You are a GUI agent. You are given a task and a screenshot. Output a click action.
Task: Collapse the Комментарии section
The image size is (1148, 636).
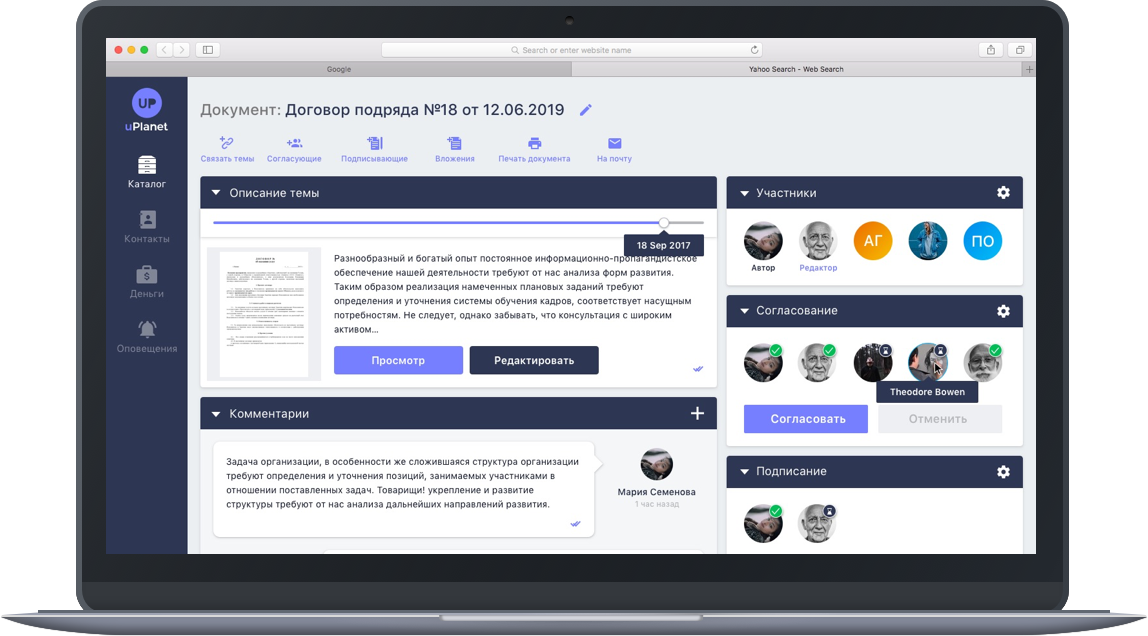pyautogui.click(x=215, y=413)
